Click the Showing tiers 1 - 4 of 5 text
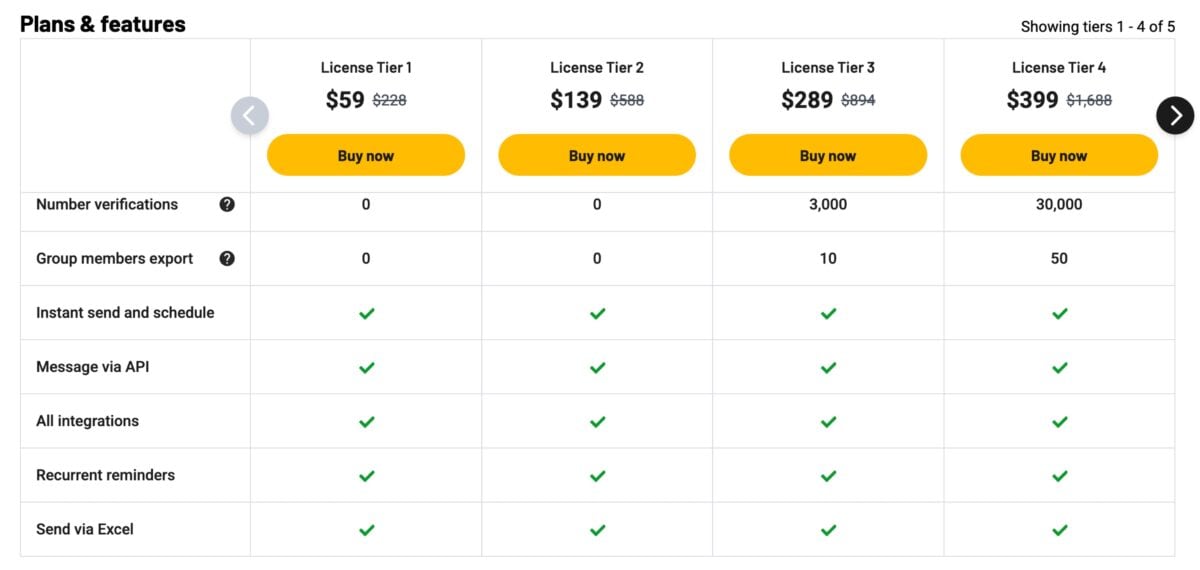 [1098, 27]
